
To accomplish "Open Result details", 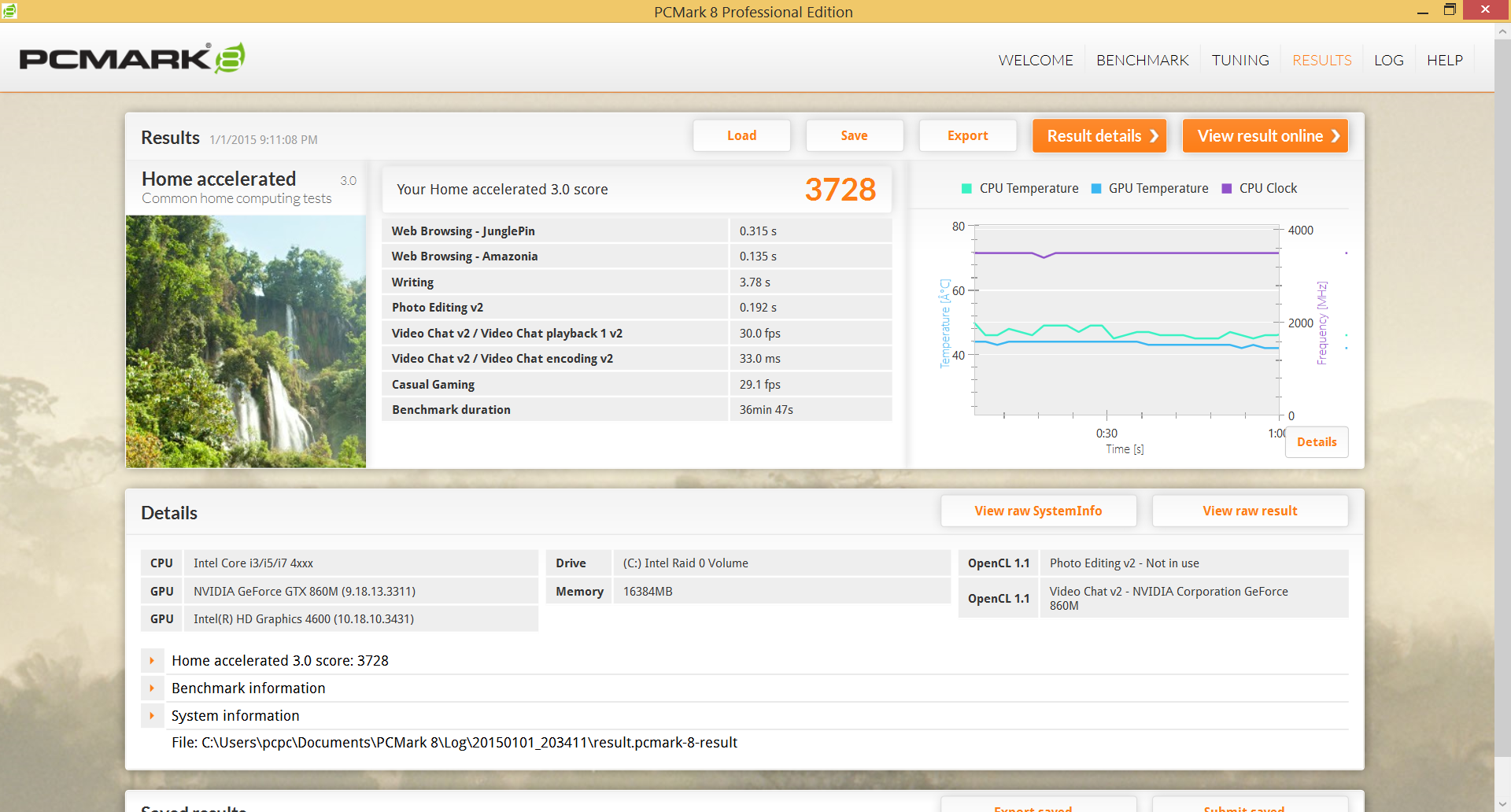I will point(1099,135).
